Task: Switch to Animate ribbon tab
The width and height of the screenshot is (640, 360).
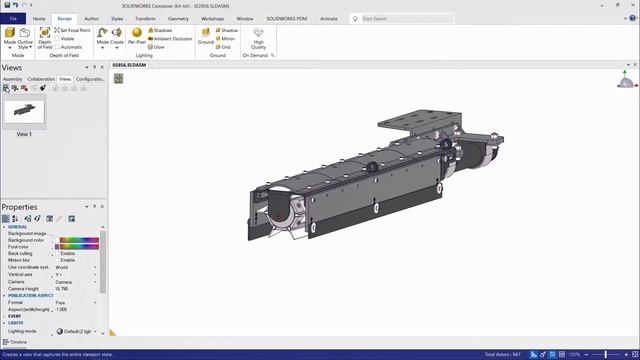Action: click(329, 19)
